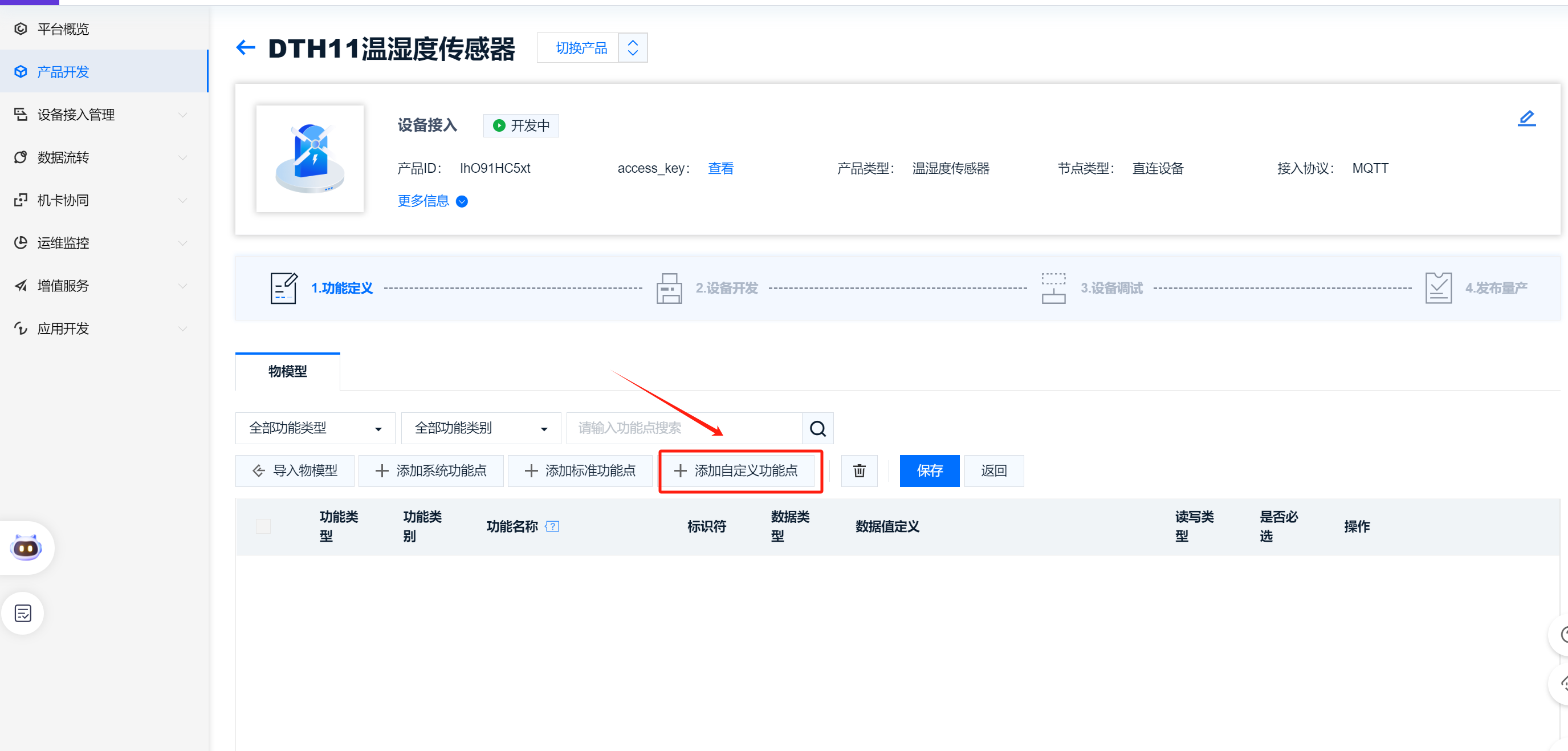Open the 全部功能类型 dropdown
The height and width of the screenshot is (751, 1568).
coord(315,428)
